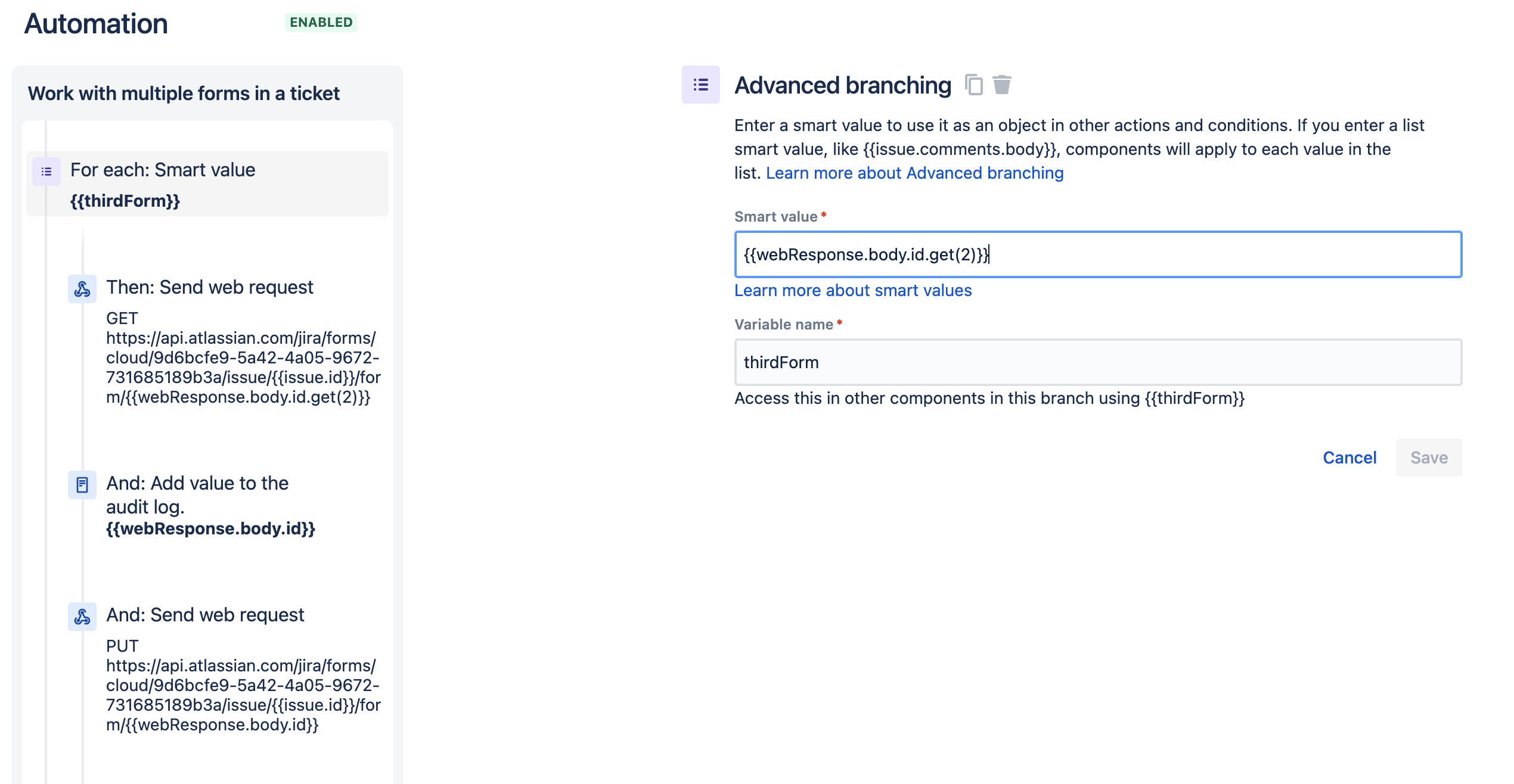Click the webhook icon beside 'And: Send web request'
The height and width of the screenshot is (784, 1514).
pos(83,617)
